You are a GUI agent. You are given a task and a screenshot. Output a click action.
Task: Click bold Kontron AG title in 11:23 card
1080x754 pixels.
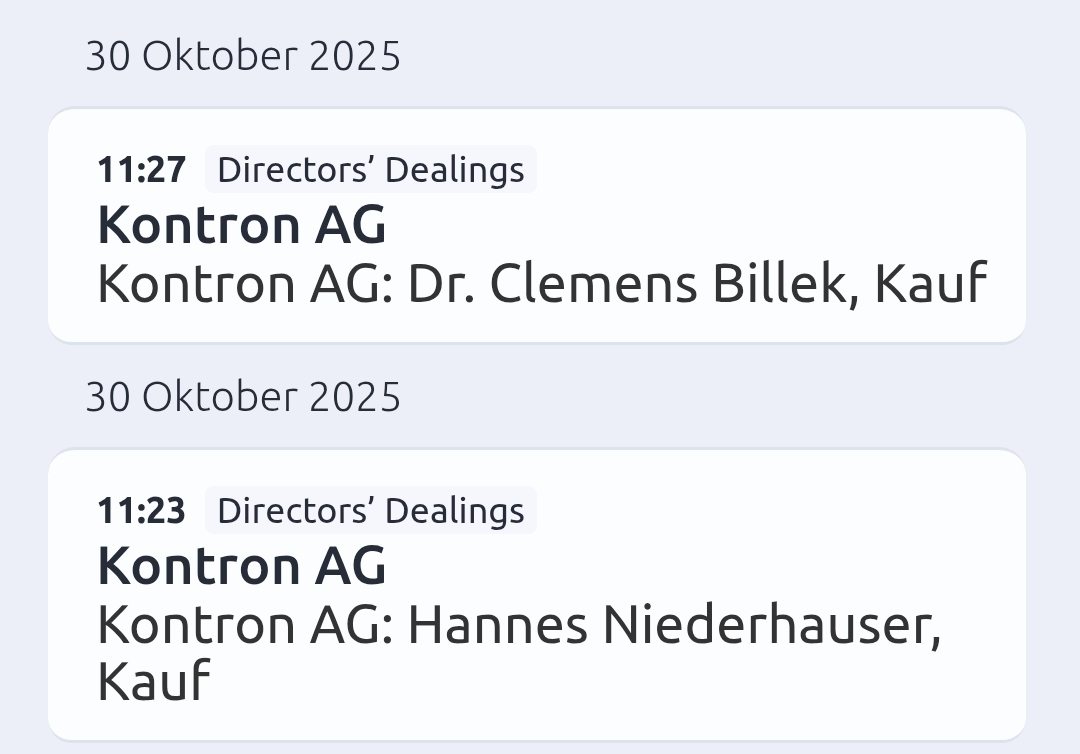tap(242, 566)
